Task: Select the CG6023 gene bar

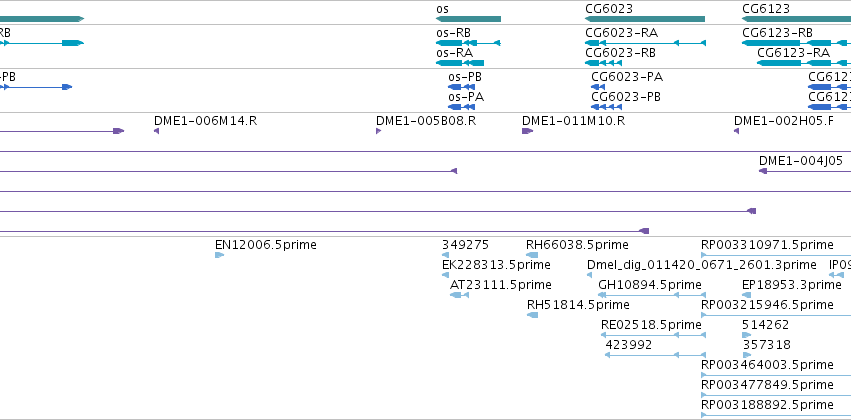Action: [645, 19]
